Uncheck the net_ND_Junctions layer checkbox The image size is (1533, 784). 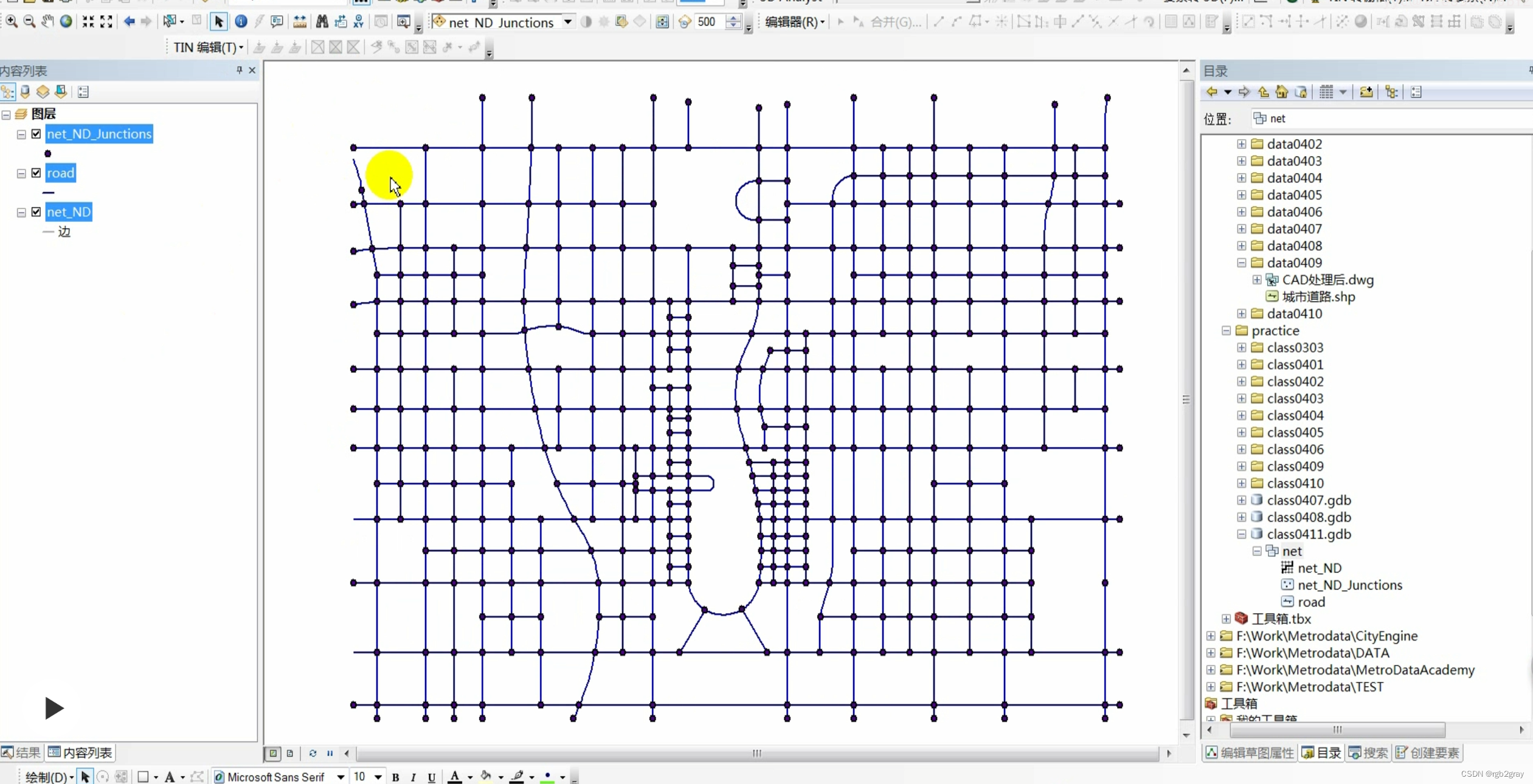click(36, 134)
